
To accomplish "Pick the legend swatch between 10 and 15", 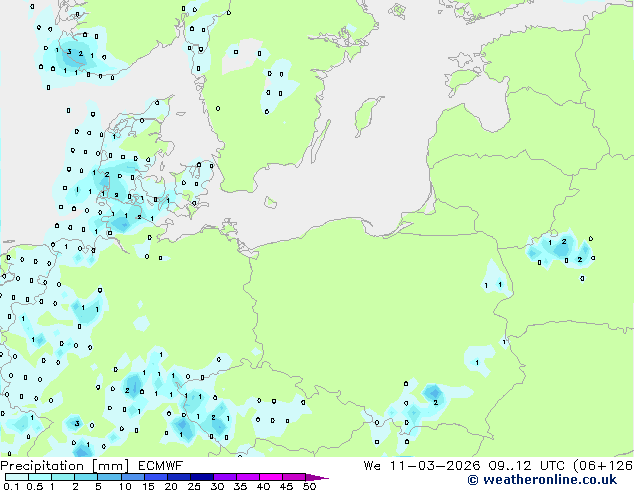I will [x=133, y=477].
